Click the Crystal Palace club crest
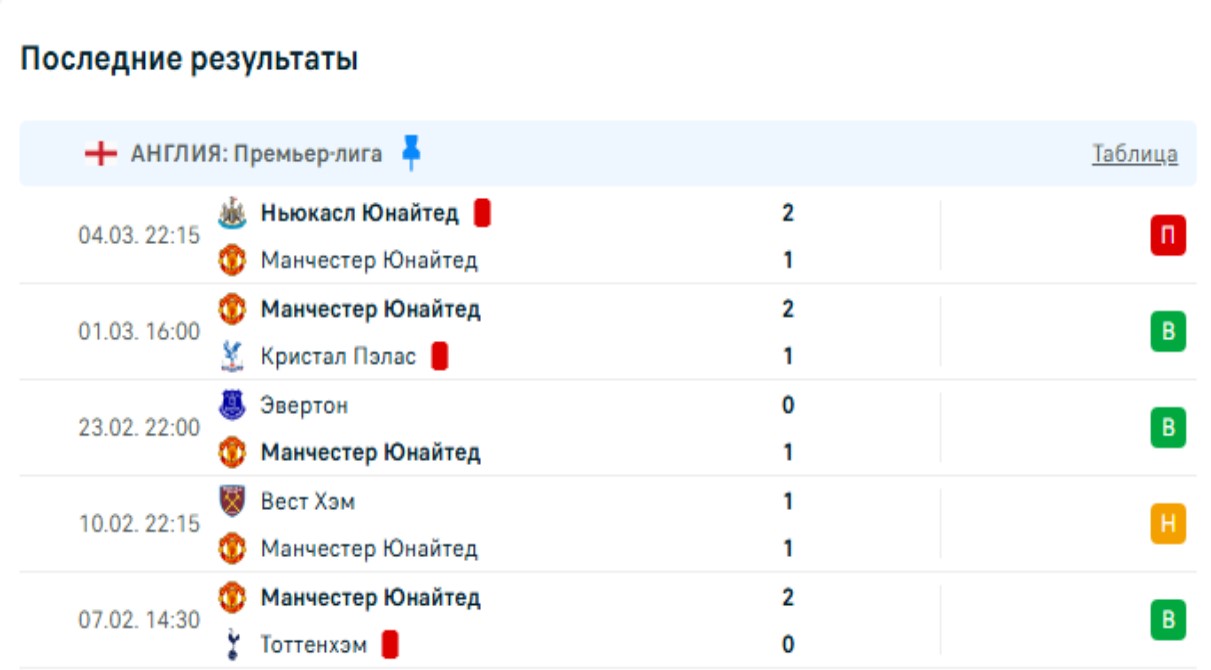The image size is (1211, 670). point(232,356)
